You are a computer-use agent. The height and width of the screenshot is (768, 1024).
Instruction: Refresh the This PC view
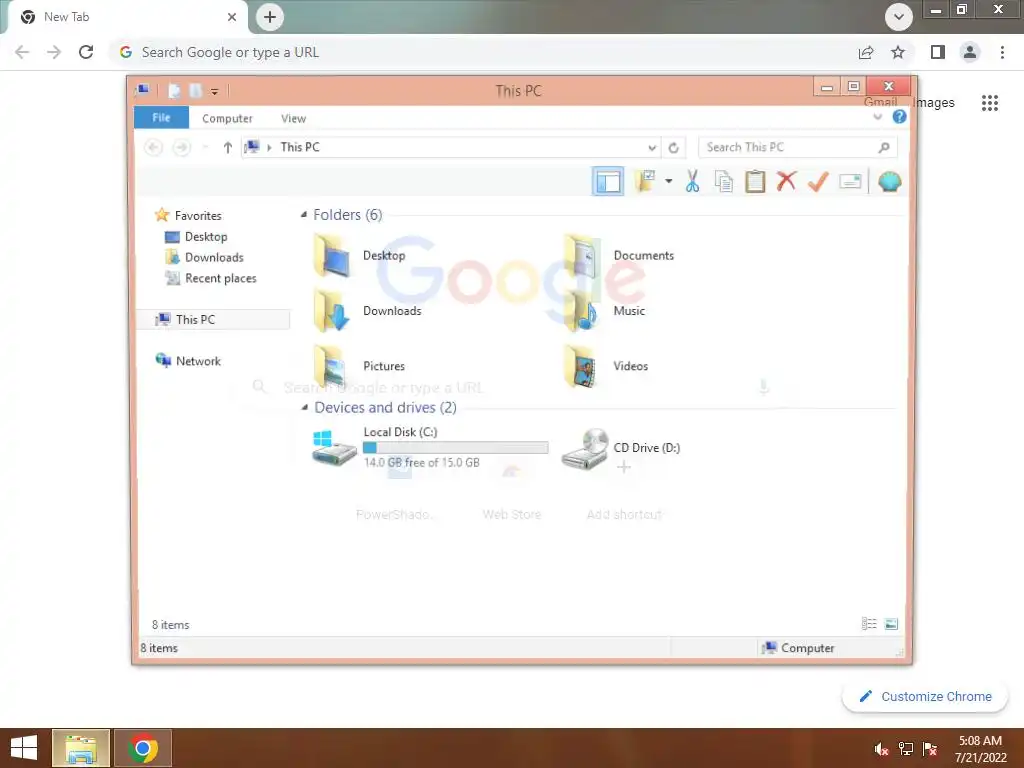click(673, 148)
